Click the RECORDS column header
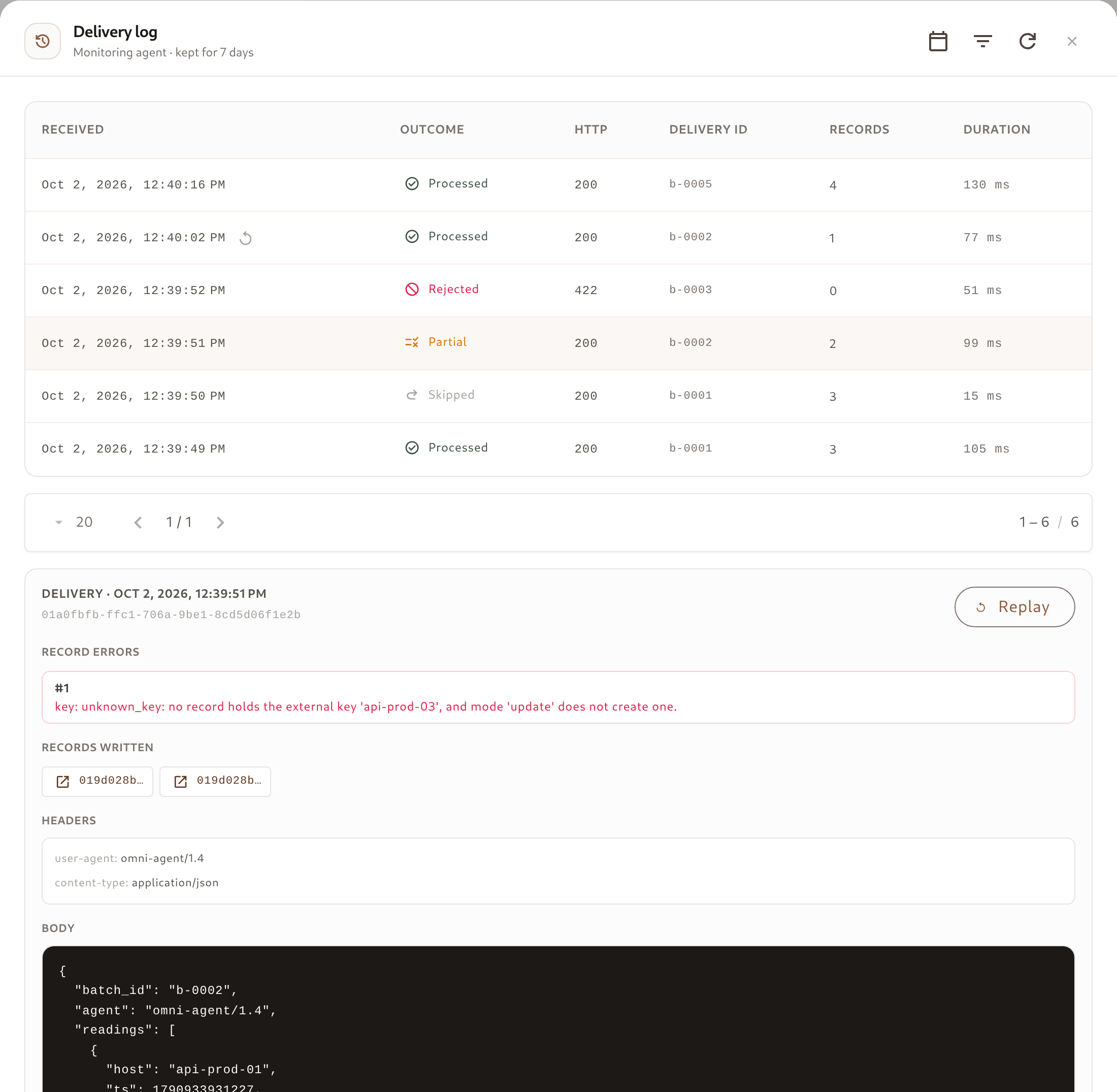The height and width of the screenshot is (1092, 1117). coord(859,130)
